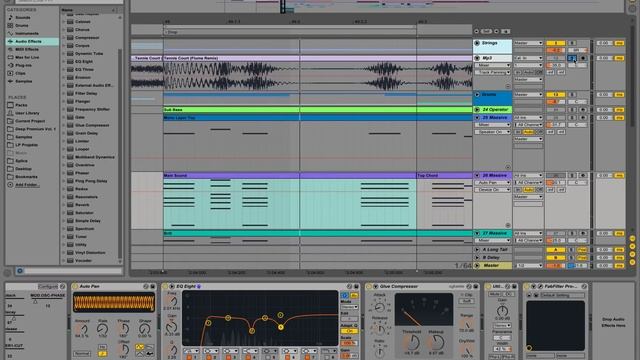Toggle the A Long Tail return activator

(556, 249)
